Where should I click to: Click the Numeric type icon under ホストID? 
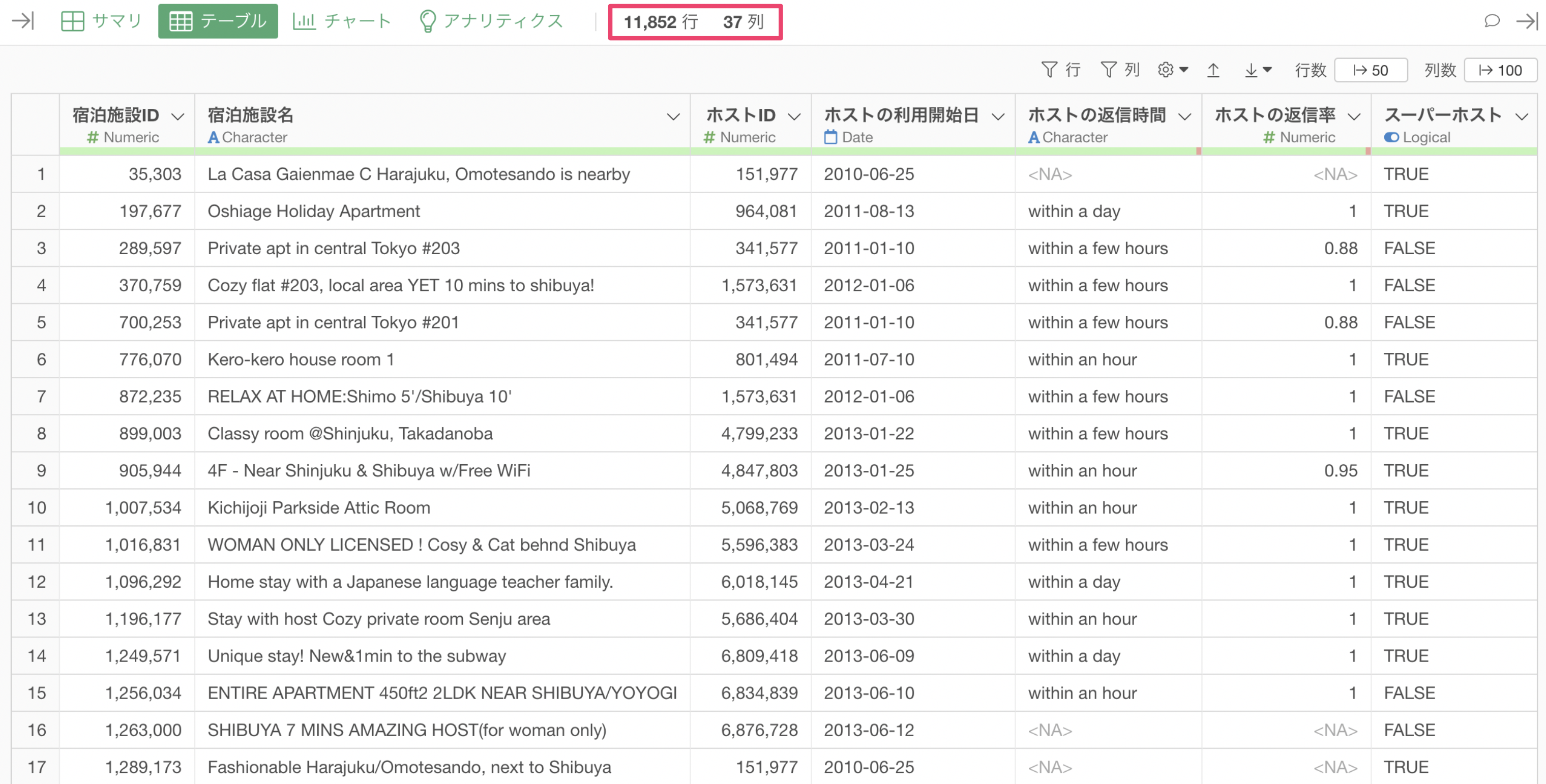(x=709, y=137)
